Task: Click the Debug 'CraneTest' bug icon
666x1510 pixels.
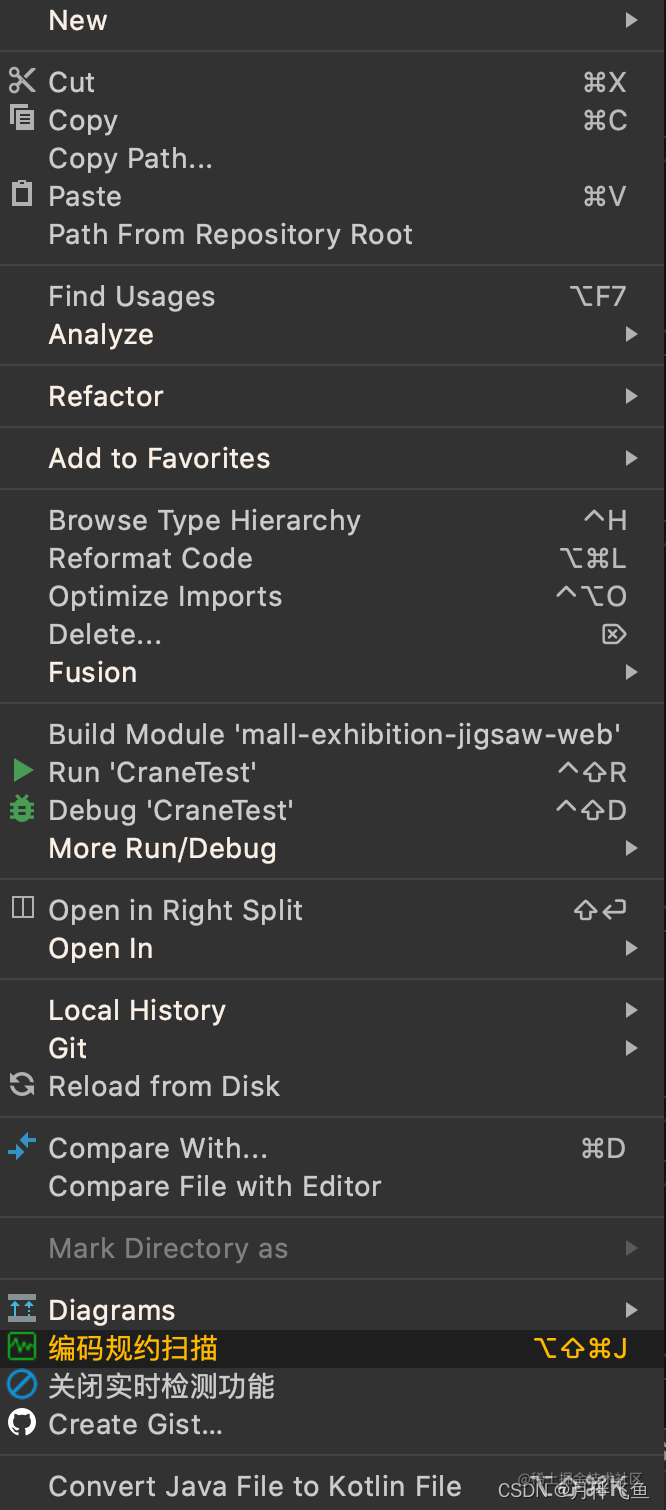Action: pos(22,808)
